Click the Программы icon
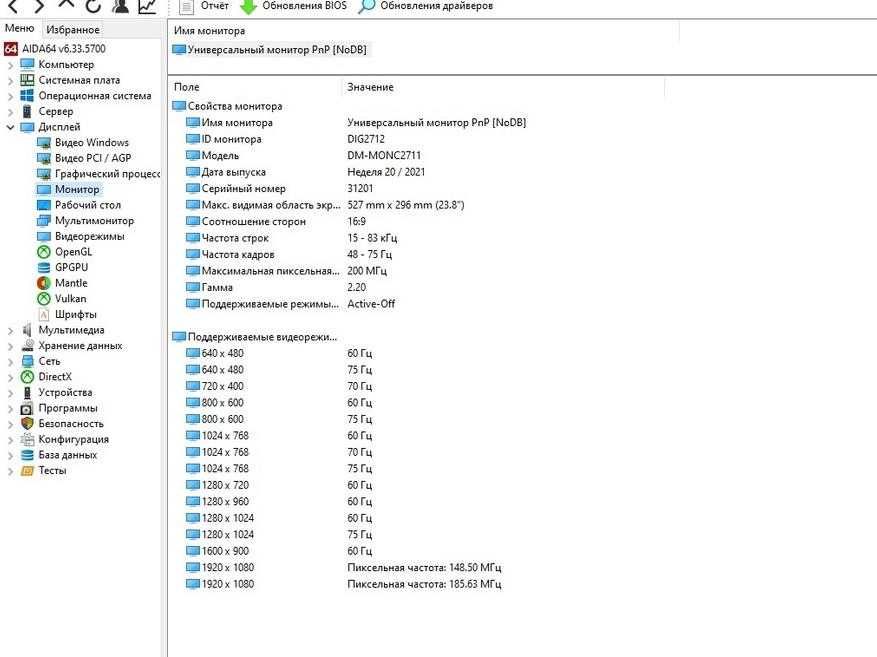 [x=27, y=408]
